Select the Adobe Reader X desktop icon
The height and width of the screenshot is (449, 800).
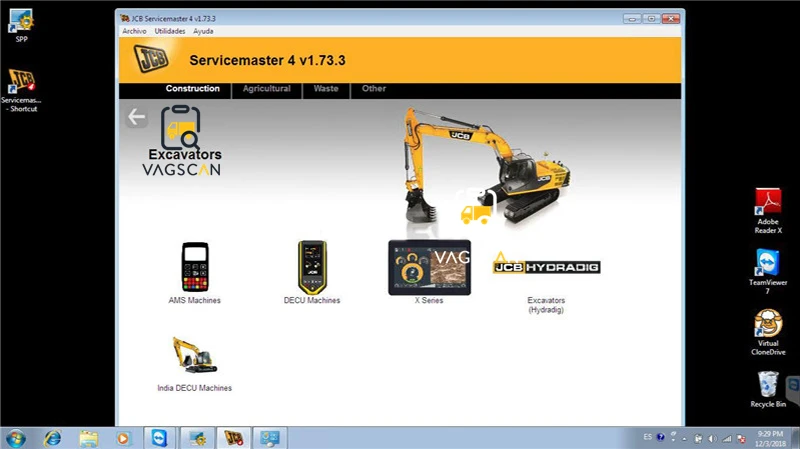(768, 211)
